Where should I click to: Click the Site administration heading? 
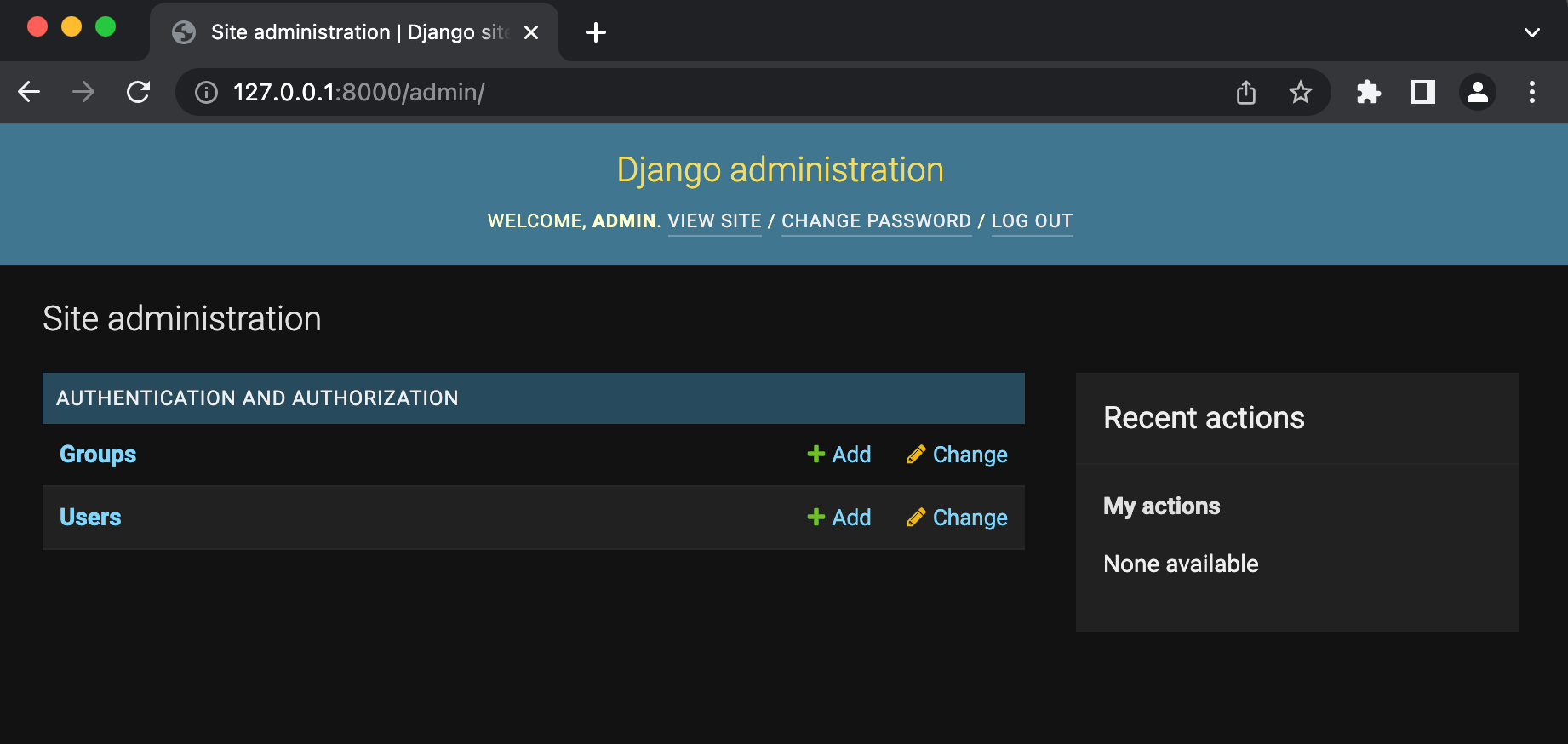(182, 319)
